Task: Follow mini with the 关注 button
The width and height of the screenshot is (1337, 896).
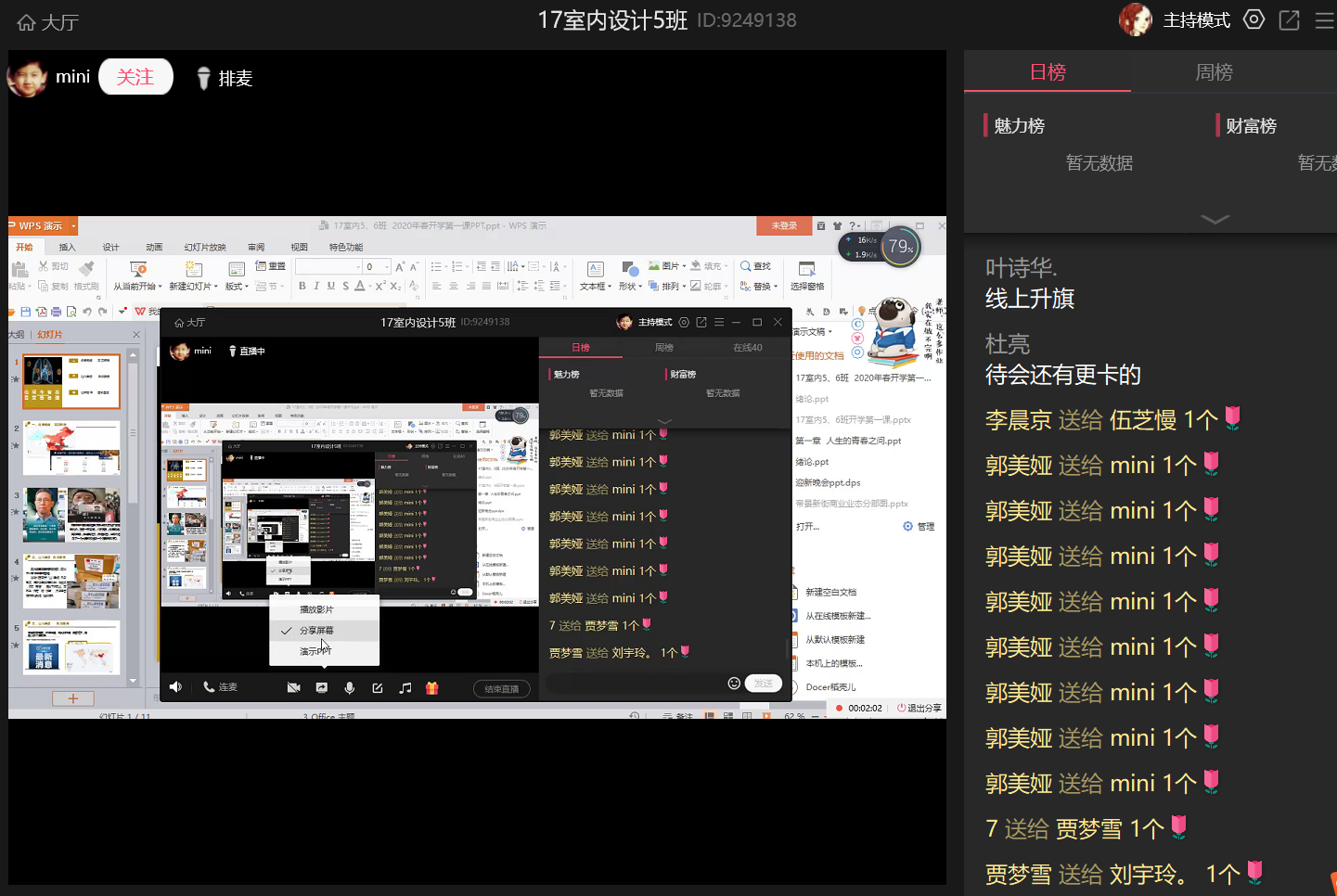Action: point(135,77)
